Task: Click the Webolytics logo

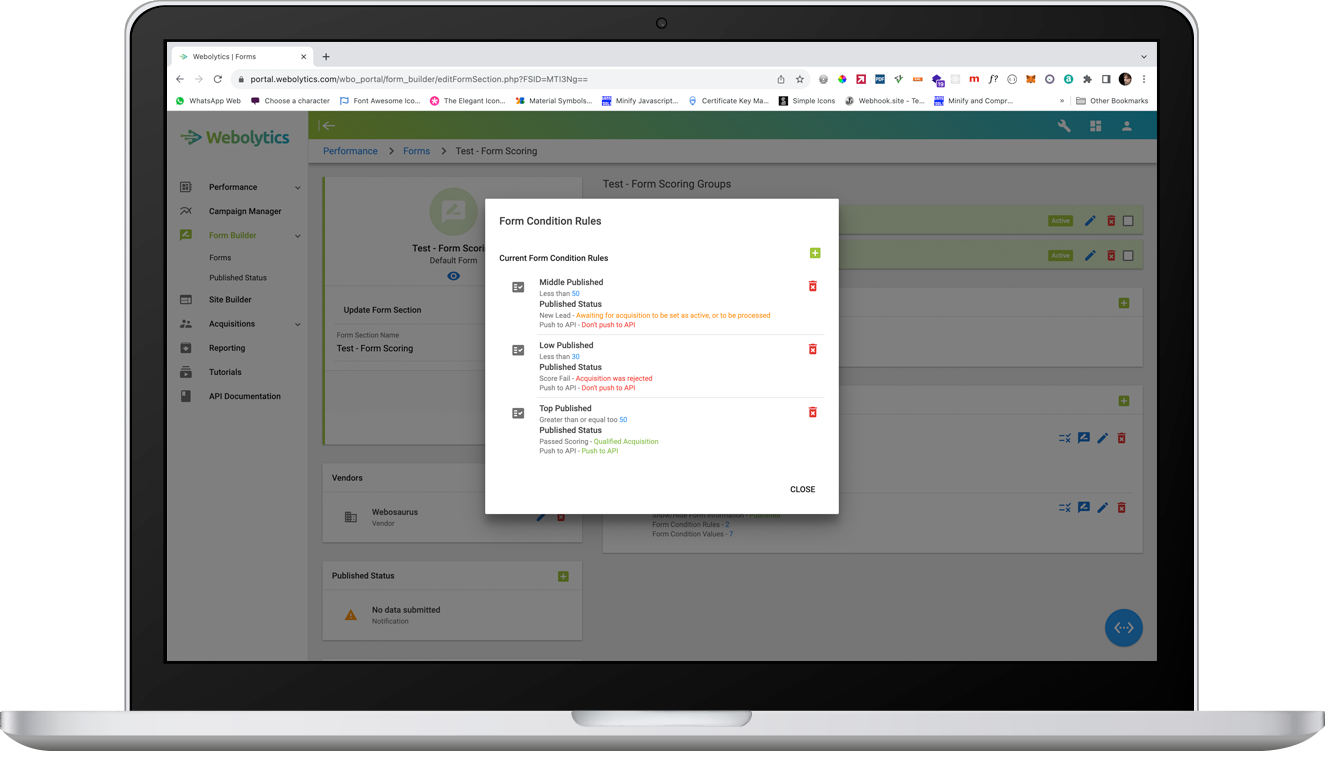Action: [x=235, y=138]
